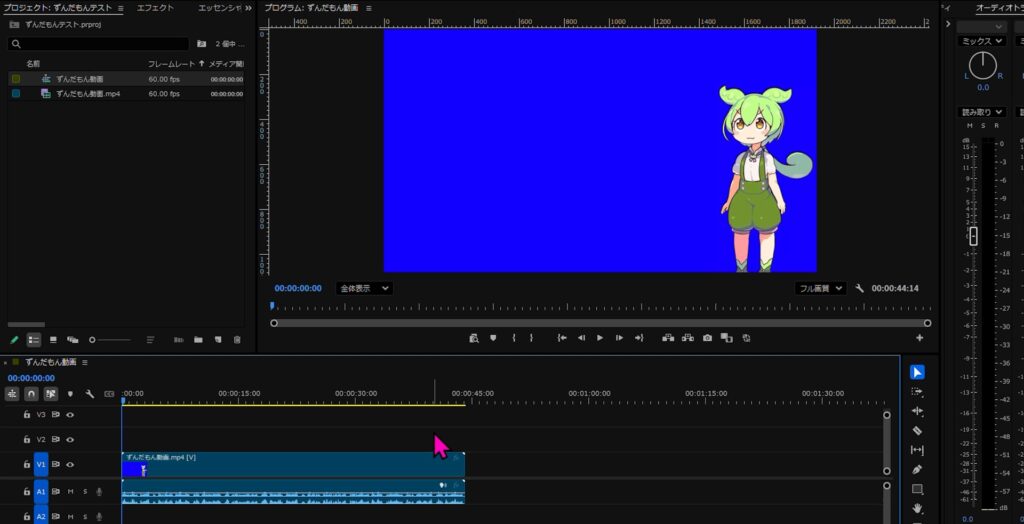The height and width of the screenshot is (524, 1024).
Task: Click the project thumbnail zoom slider
Action: [x=93, y=340]
